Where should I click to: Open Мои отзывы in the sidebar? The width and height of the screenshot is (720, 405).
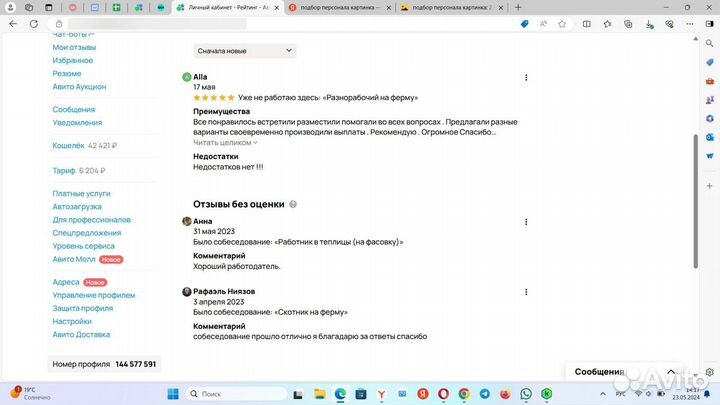(x=74, y=47)
